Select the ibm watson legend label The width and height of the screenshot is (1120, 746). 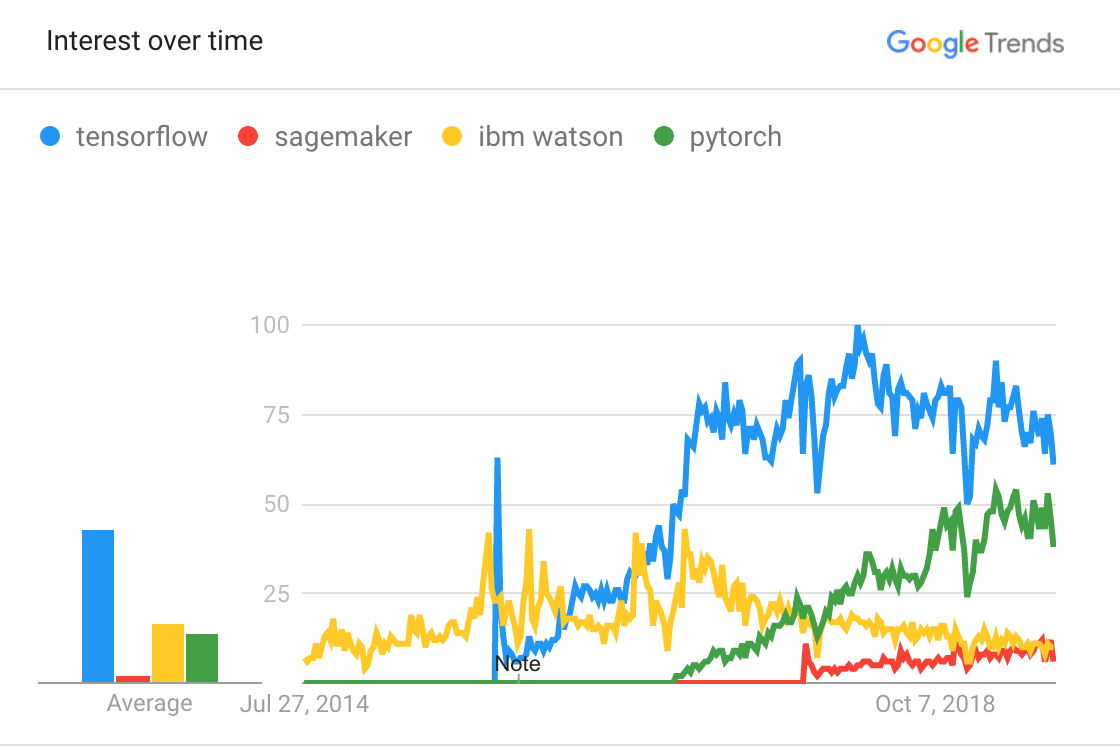click(x=550, y=137)
